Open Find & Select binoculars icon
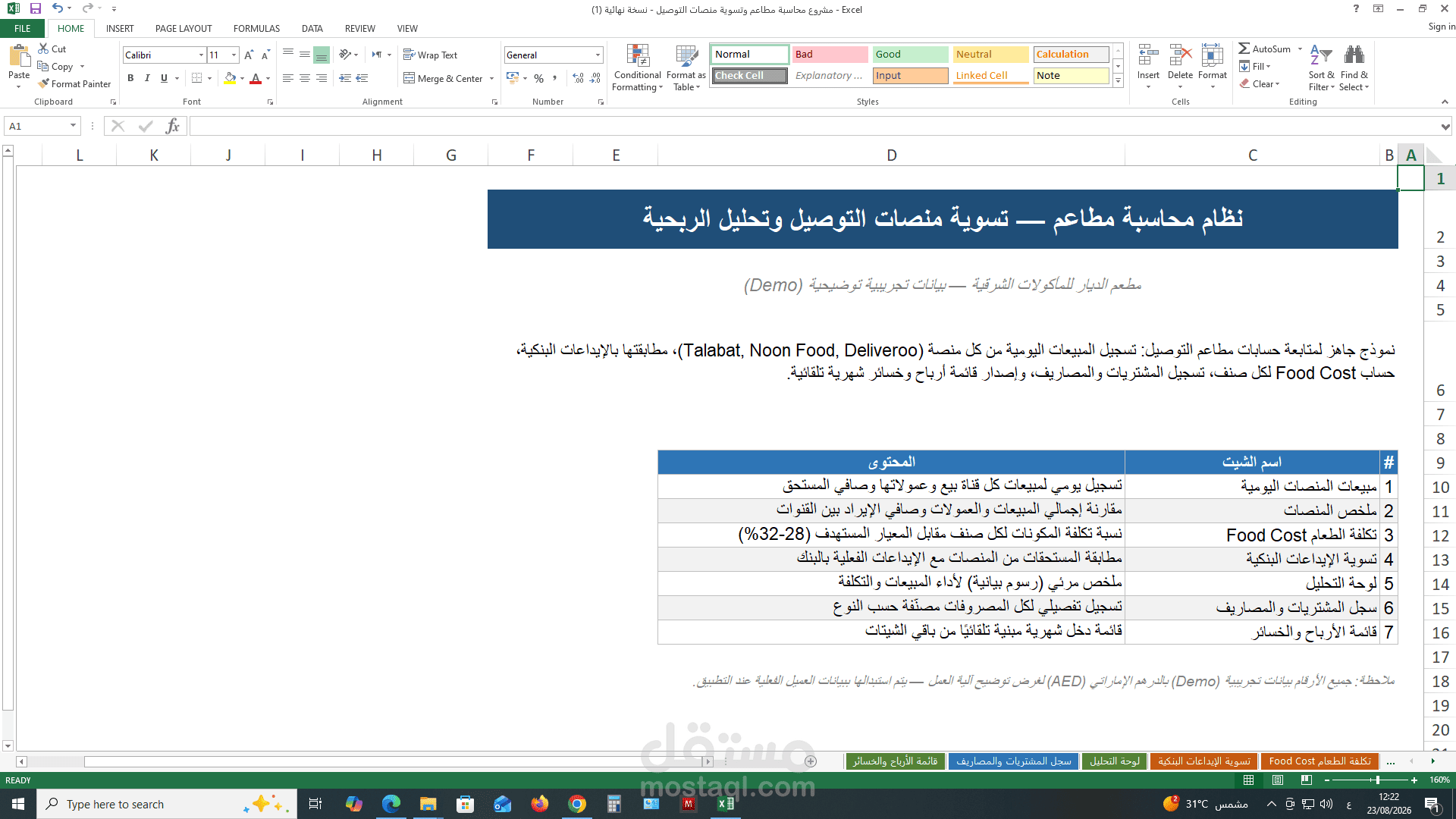 1354,55
